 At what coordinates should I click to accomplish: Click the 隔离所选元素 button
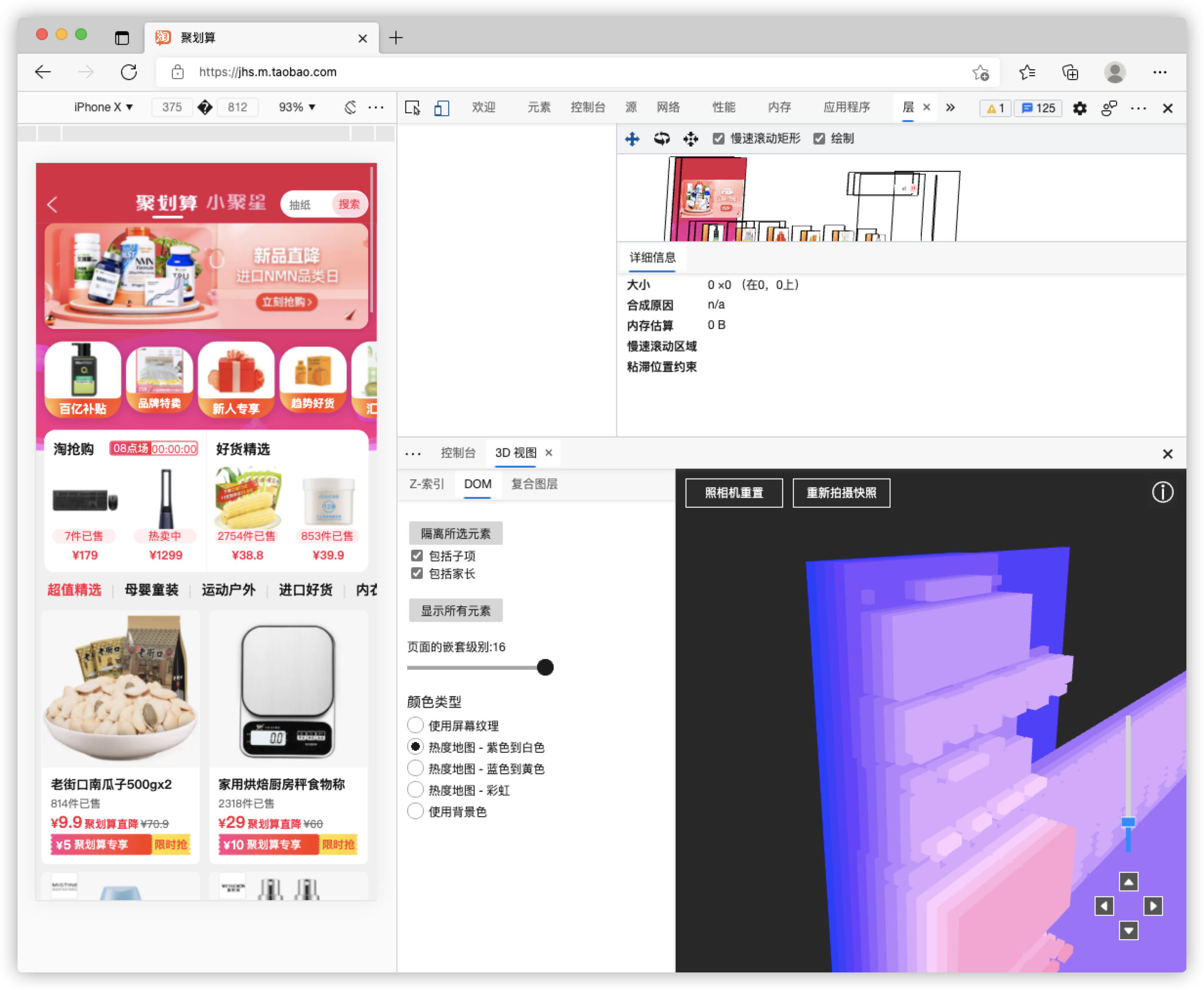(456, 534)
